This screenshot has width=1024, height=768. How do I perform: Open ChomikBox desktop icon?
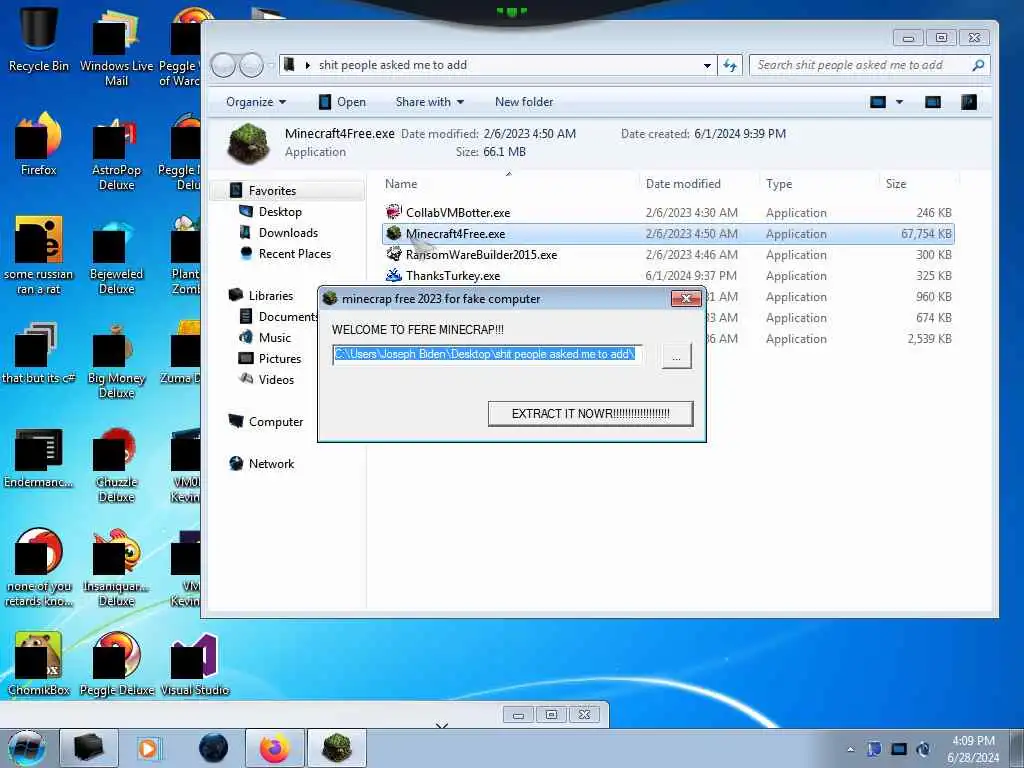click(x=39, y=664)
